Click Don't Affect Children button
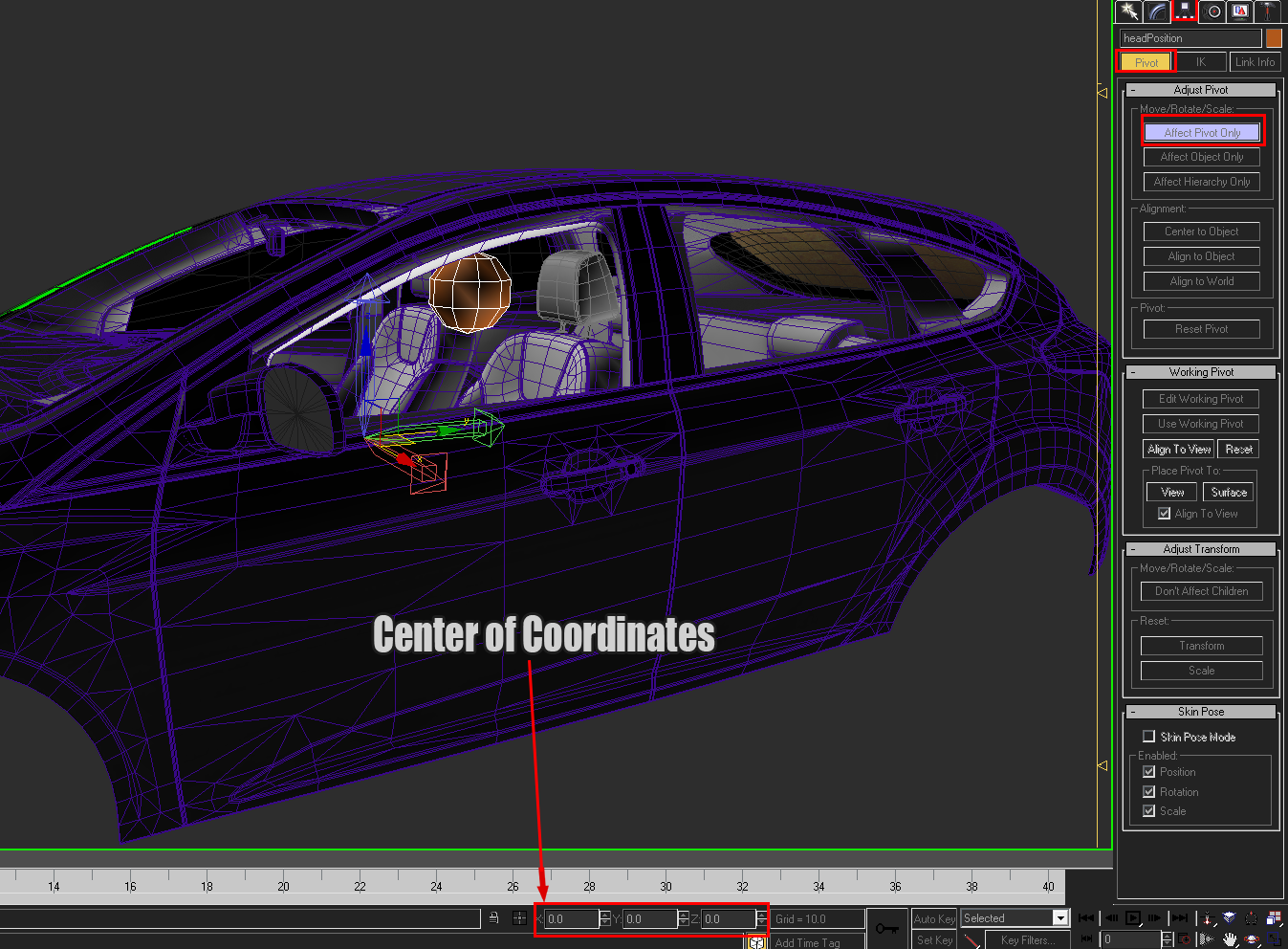This screenshot has height=949, width=1288. (x=1202, y=591)
